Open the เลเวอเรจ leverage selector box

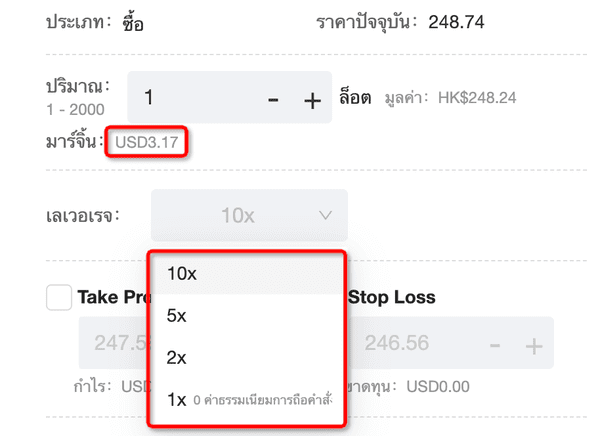249,215
